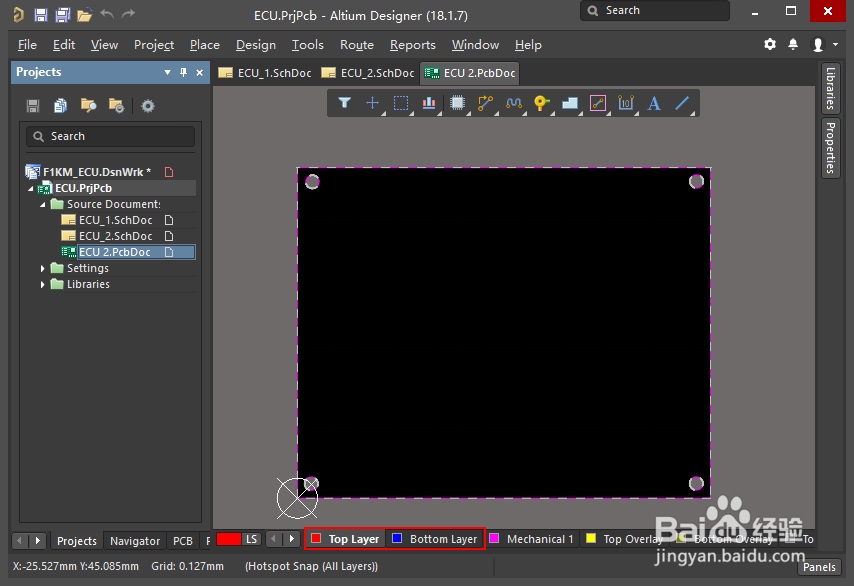
Task: Select the Snap/Move crosshair tool
Action: click(373, 103)
